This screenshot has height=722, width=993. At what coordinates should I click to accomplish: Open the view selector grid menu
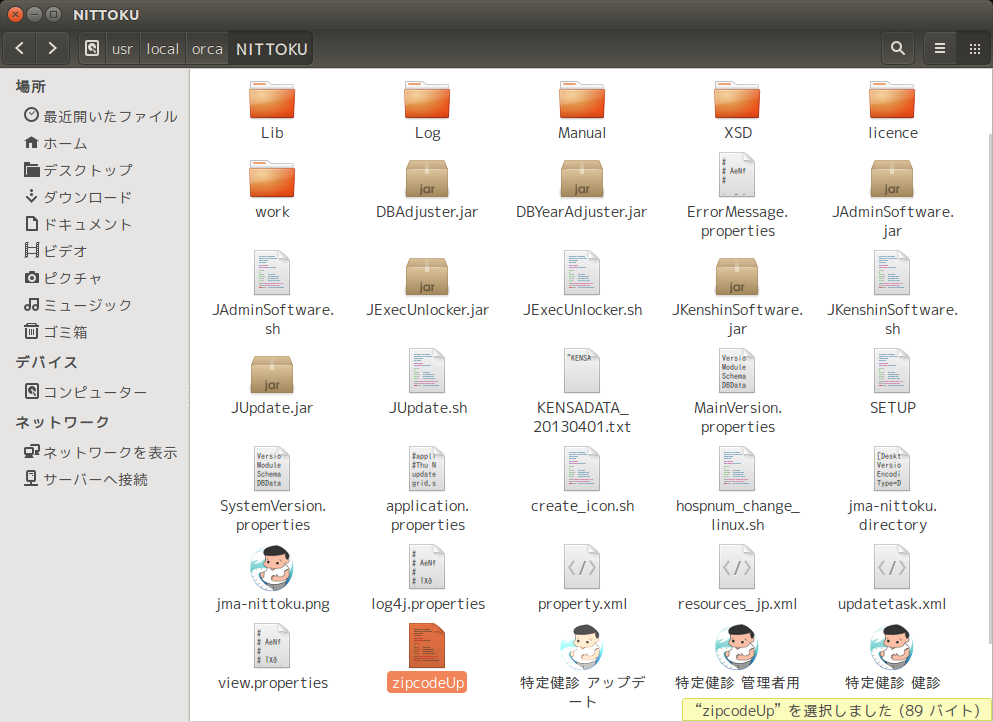click(x=974, y=48)
